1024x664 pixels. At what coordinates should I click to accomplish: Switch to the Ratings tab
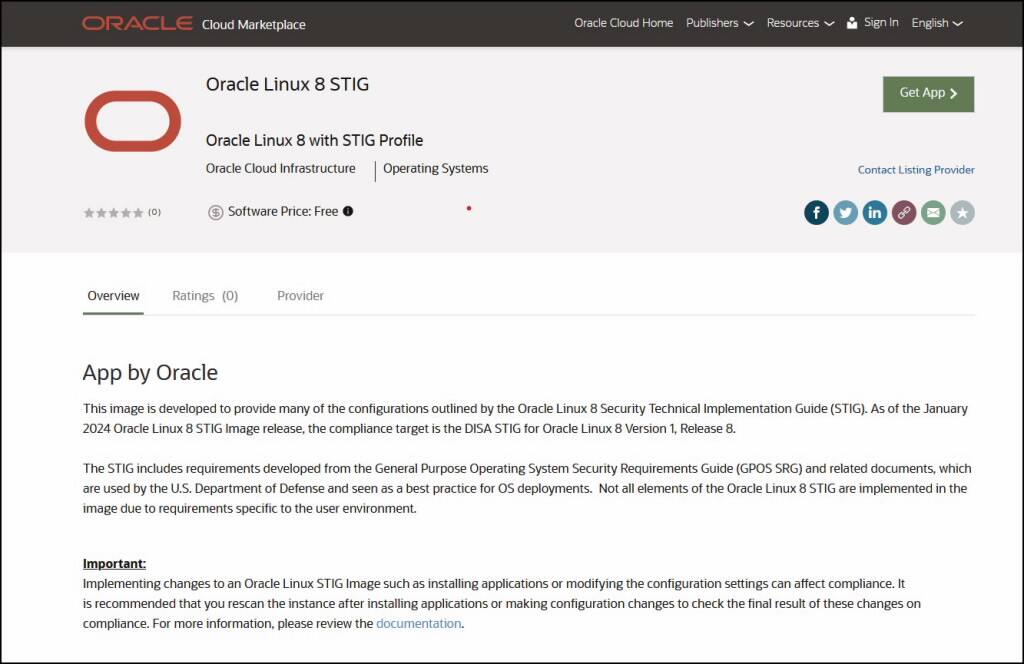204,295
